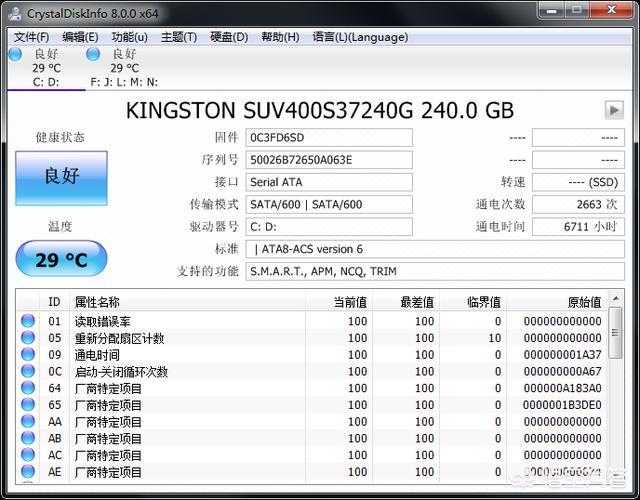Click the 临界值 column header

point(473,302)
